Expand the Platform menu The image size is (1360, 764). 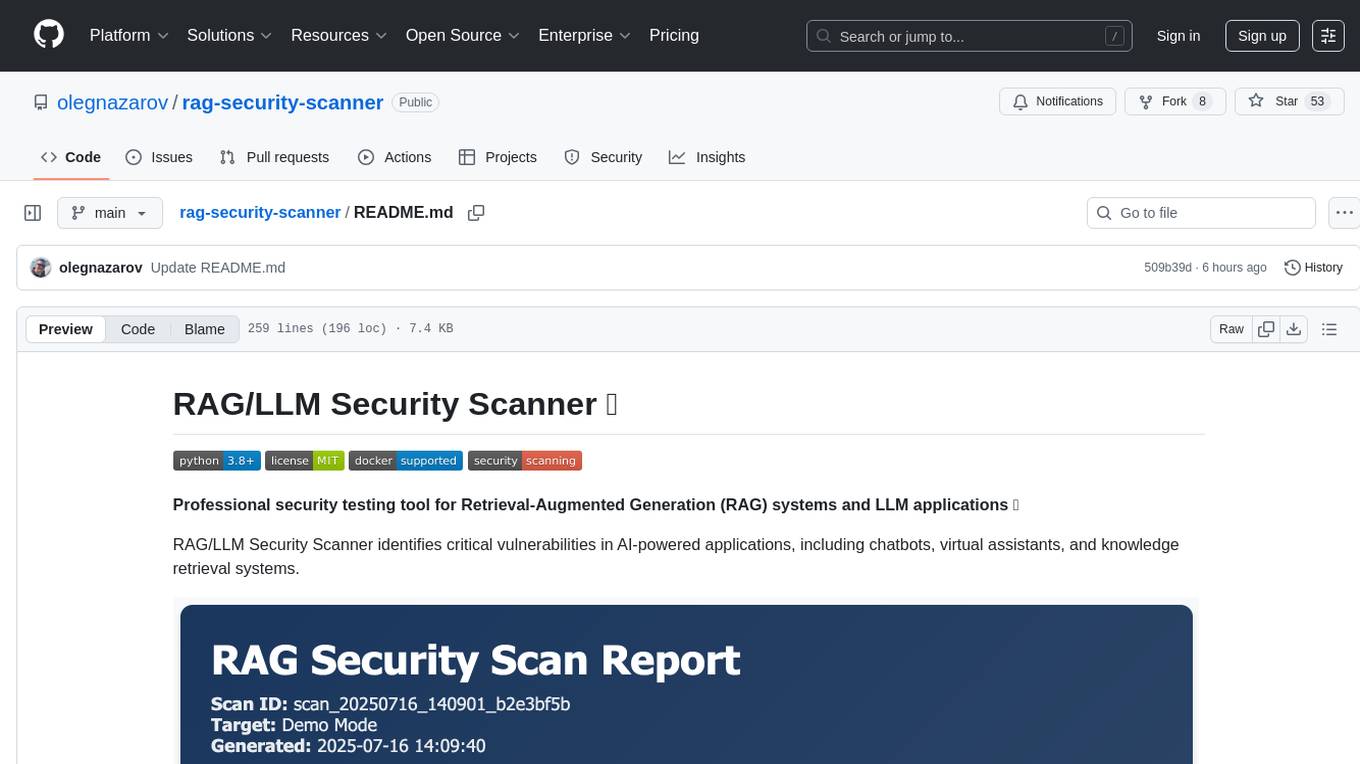point(129,35)
